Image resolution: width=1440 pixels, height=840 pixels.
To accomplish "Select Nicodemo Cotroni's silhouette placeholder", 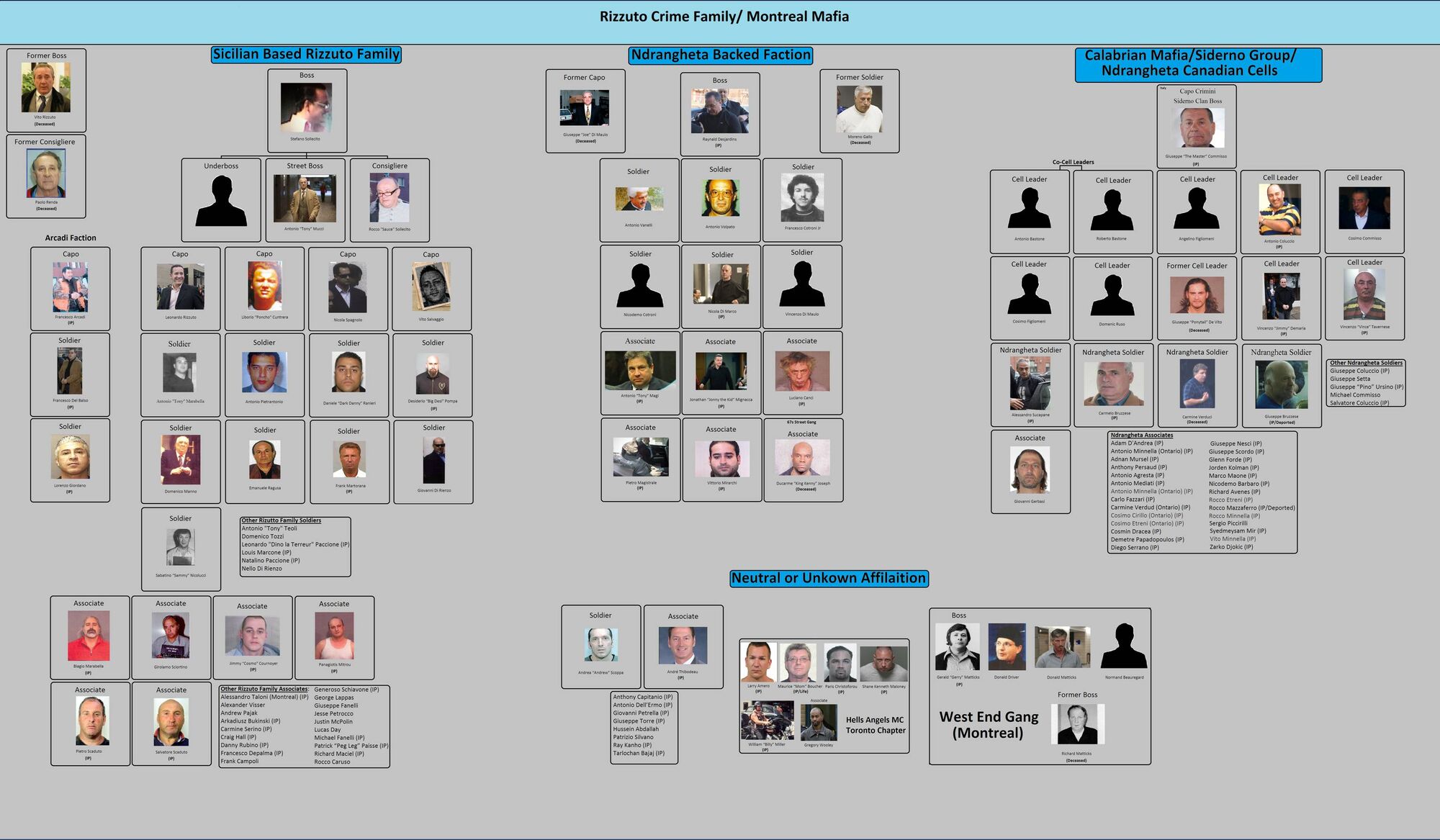I will pyautogui.click(x=639, y=286).
